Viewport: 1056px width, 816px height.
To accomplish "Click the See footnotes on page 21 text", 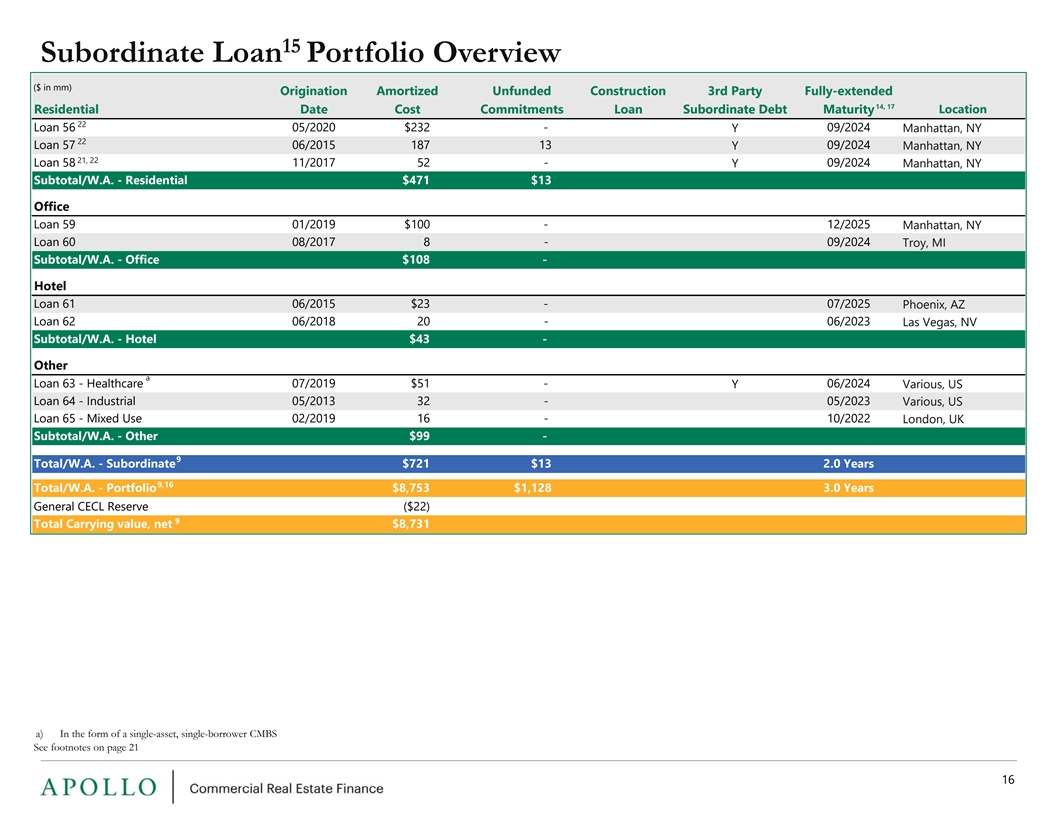I will coord(86,747).
